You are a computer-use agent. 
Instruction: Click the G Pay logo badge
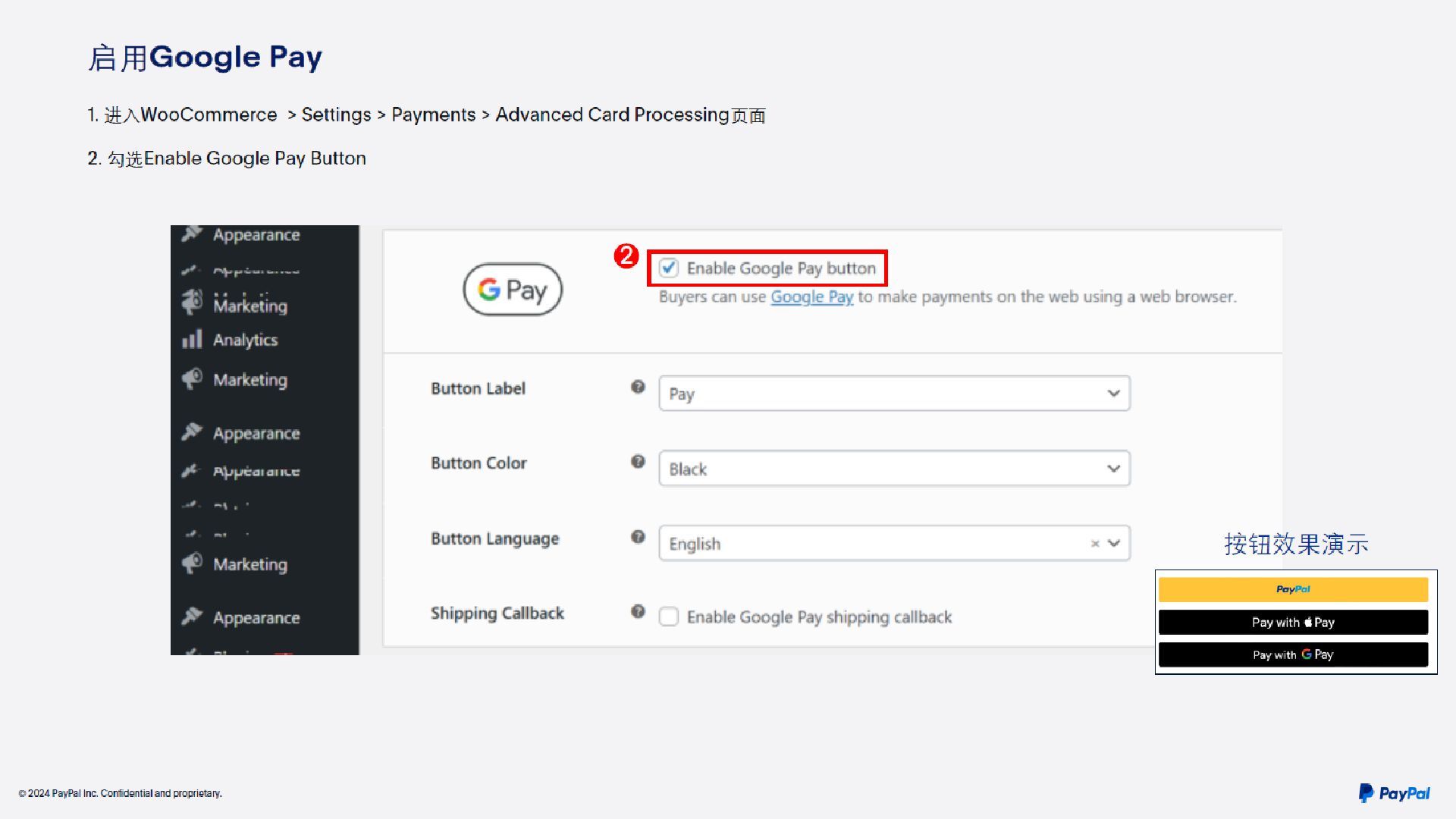point(513,289)
